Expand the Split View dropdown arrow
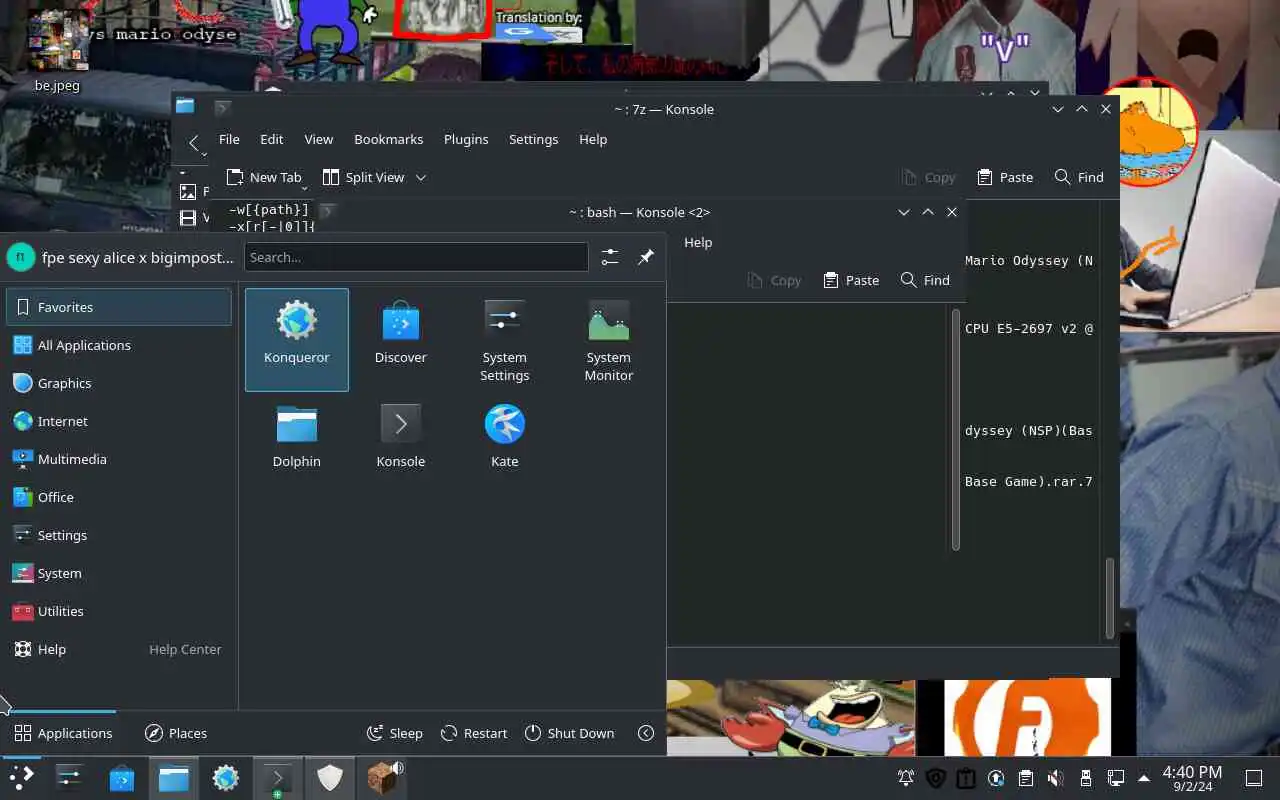Viewport: 1280px width, 800px height. (x=421, y=177)
